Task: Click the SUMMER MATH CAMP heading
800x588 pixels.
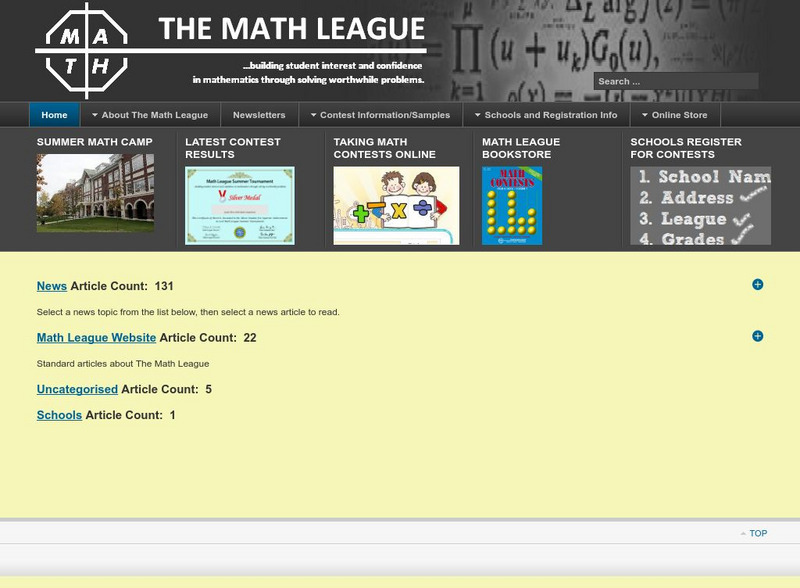Action: (x=95, y=142)
